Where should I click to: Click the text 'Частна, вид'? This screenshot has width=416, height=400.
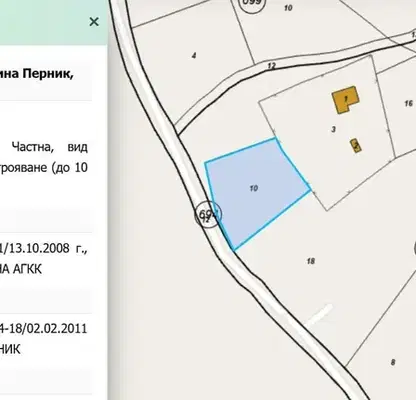50,147
